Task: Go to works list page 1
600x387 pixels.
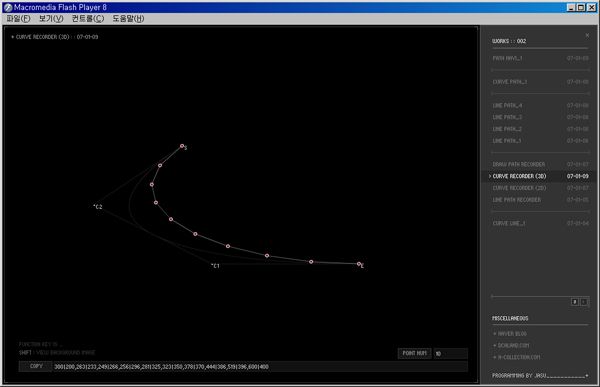Action: pyautogui.click(x=574, y=302)
